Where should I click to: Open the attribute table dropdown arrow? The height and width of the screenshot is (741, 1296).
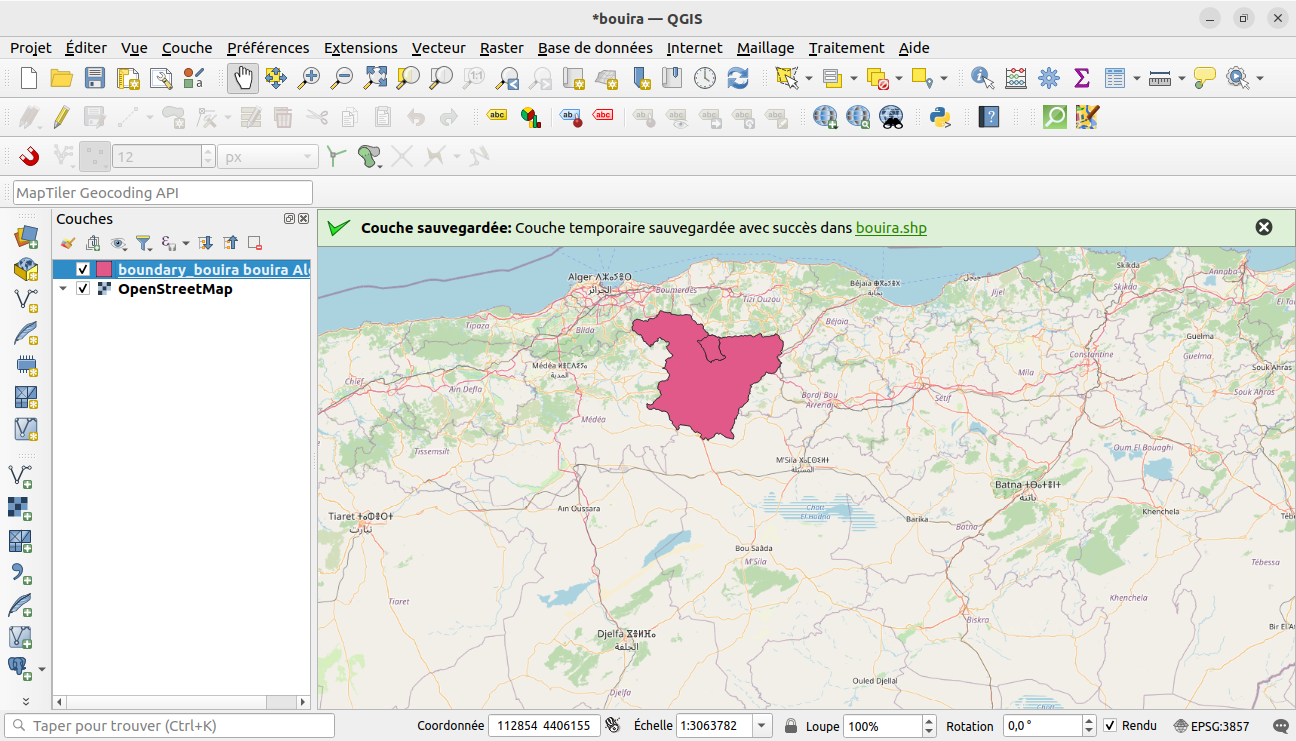tap(1137, 78)
